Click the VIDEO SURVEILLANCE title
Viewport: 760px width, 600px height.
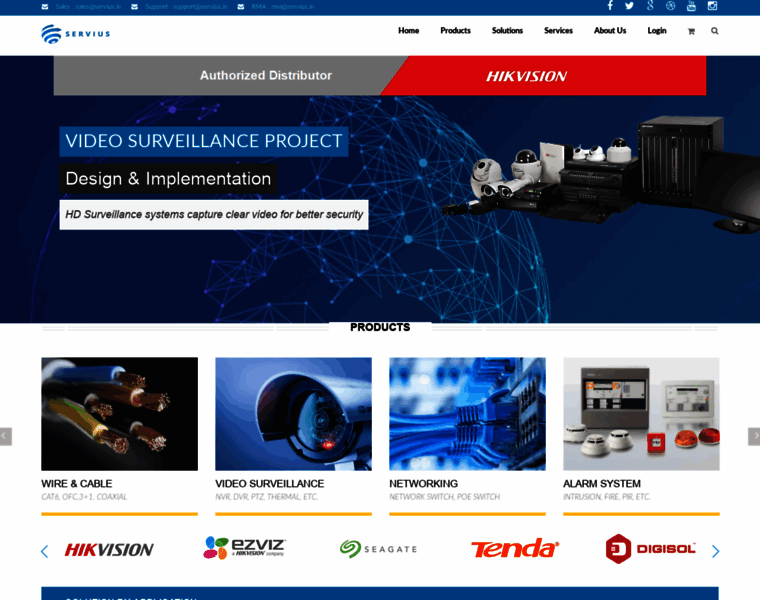pyautogui.click(x=269, y=484)
